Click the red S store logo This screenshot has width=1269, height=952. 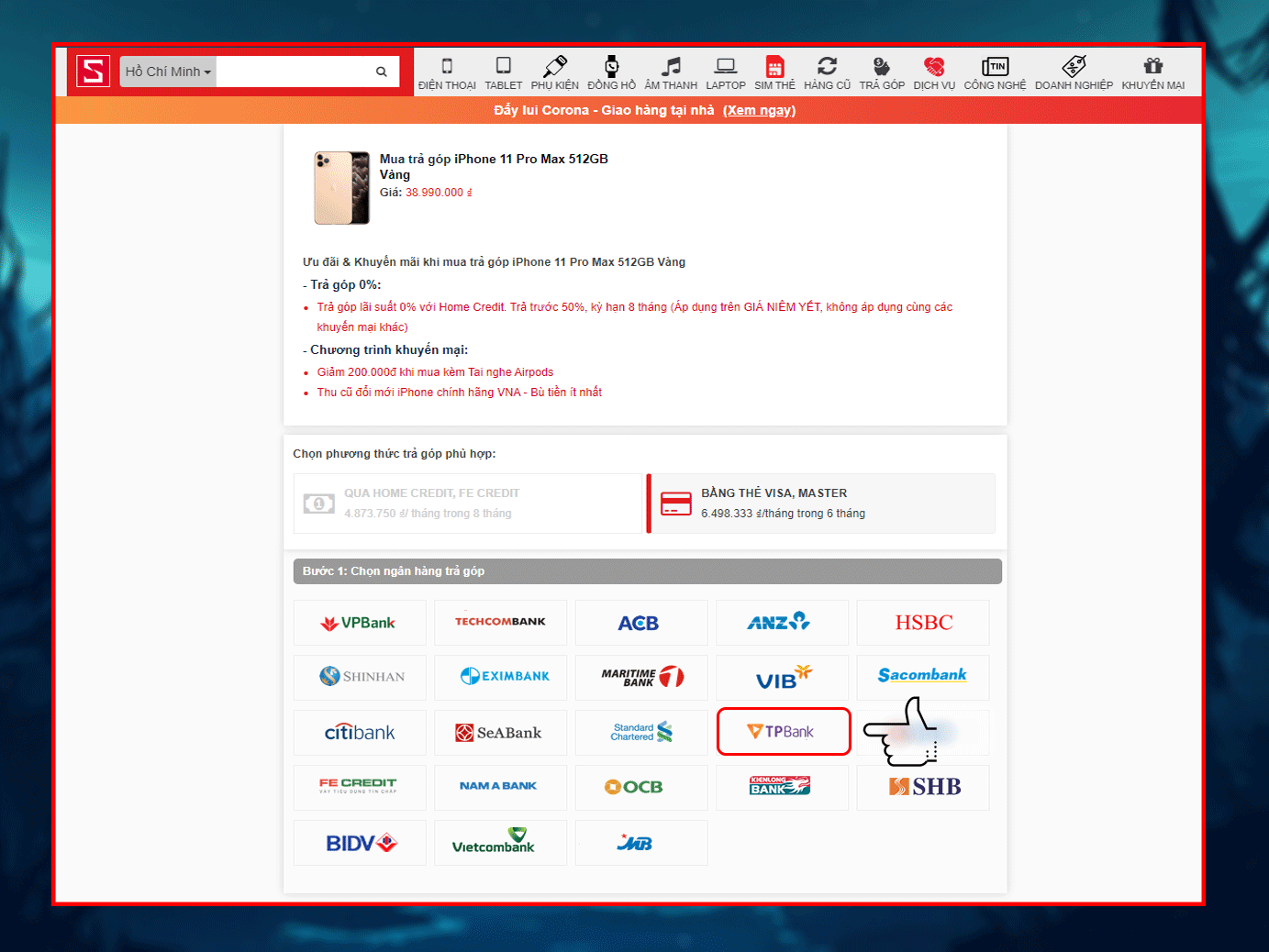pos(93,71)
